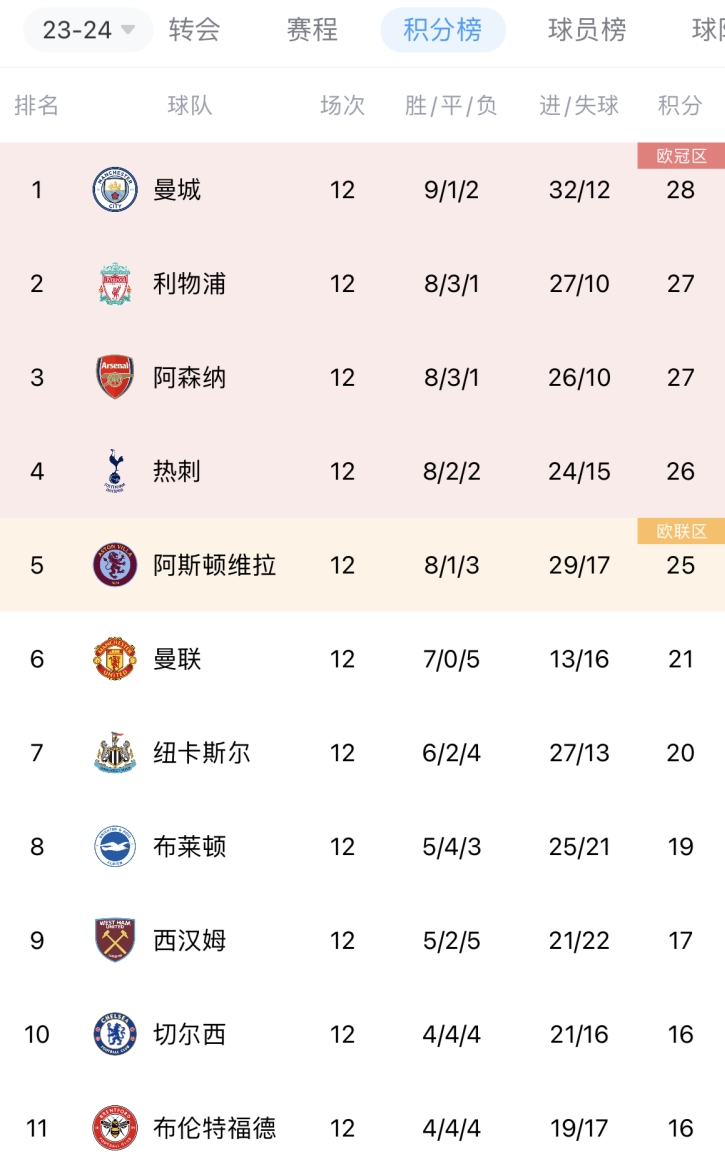Open the 布伦特福德 team name link
Screen dimensions: 725x1162
coord(214,1128)
